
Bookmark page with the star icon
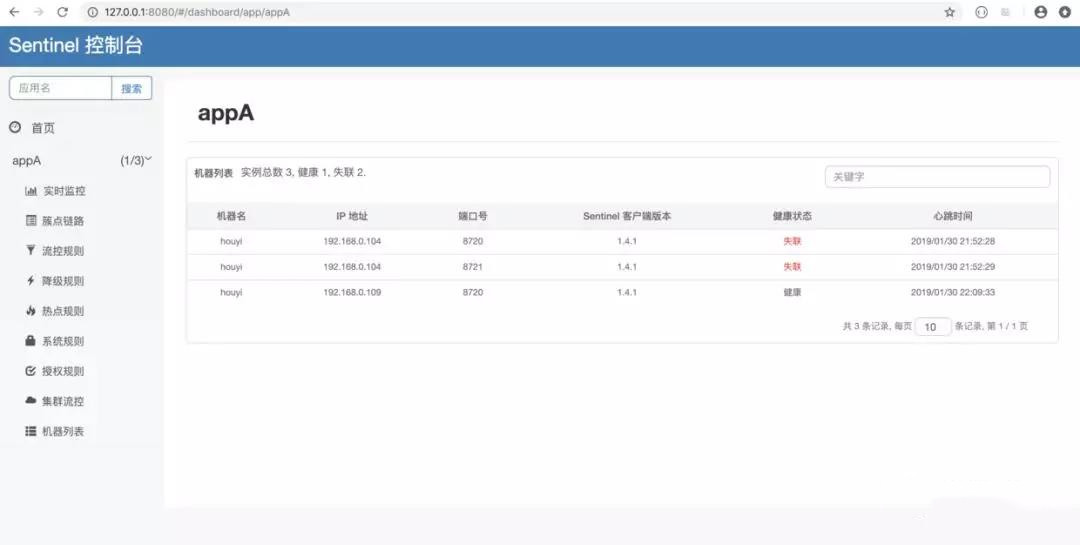point(950,12)
